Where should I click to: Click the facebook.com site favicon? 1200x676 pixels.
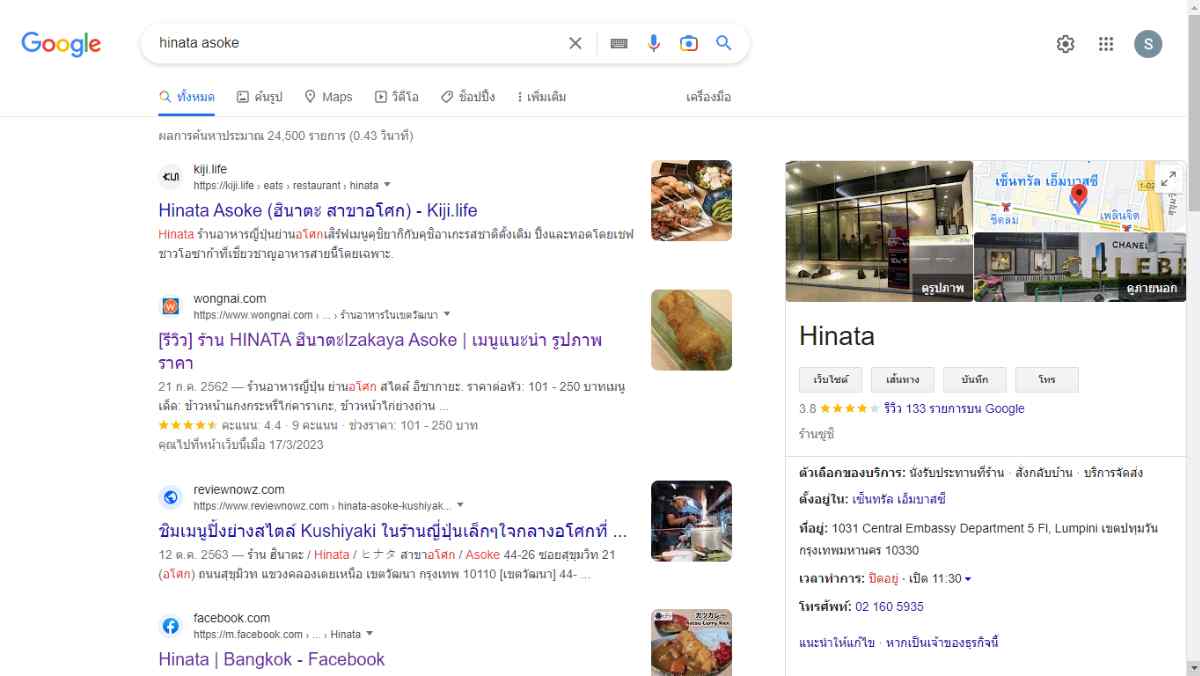pyautogui.click(x=171, y=626)
